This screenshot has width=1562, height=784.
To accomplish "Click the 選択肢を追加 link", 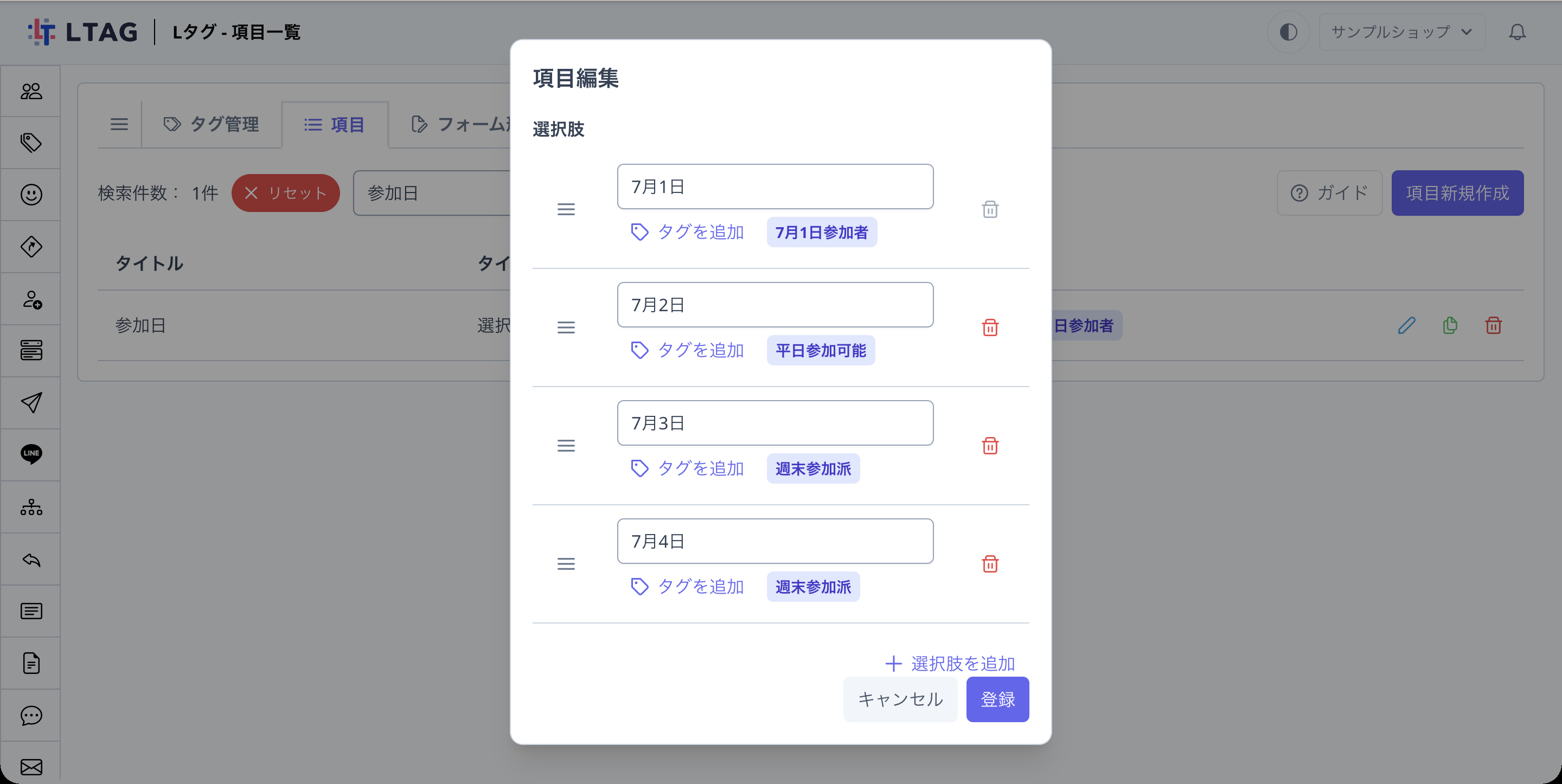I will (950, 663).
